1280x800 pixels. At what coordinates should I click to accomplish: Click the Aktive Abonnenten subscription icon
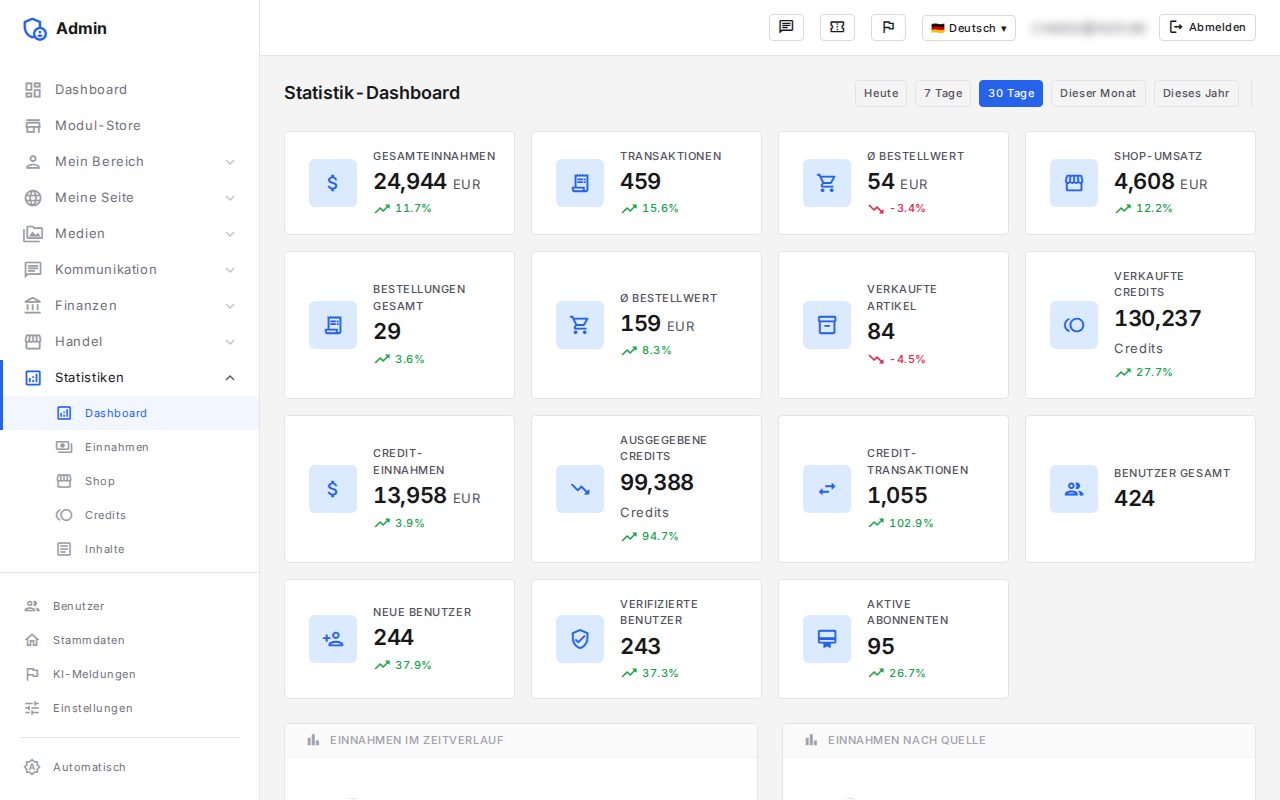coord(827,639)
